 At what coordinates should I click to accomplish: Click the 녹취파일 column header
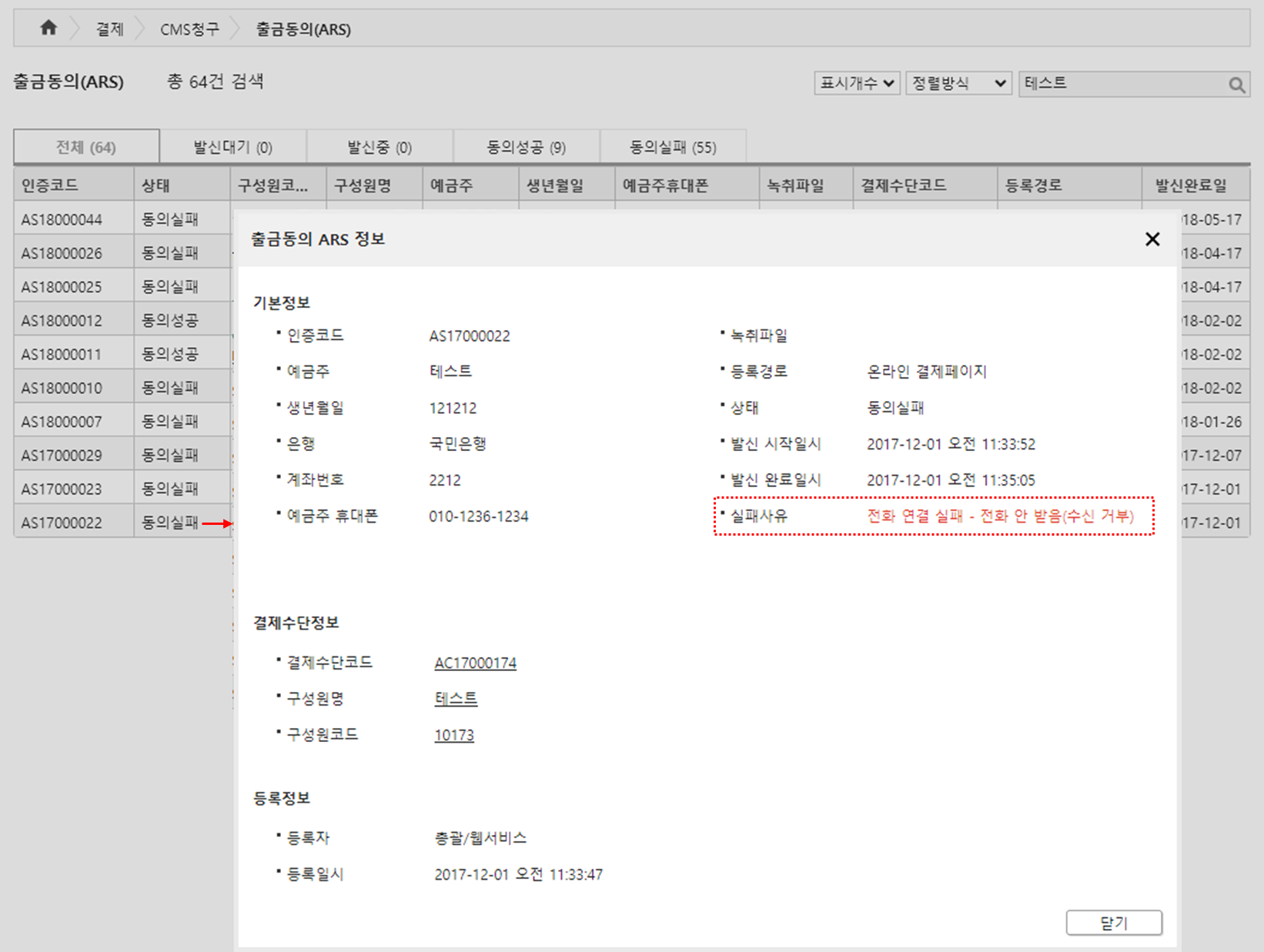click(x=806, y=185)
